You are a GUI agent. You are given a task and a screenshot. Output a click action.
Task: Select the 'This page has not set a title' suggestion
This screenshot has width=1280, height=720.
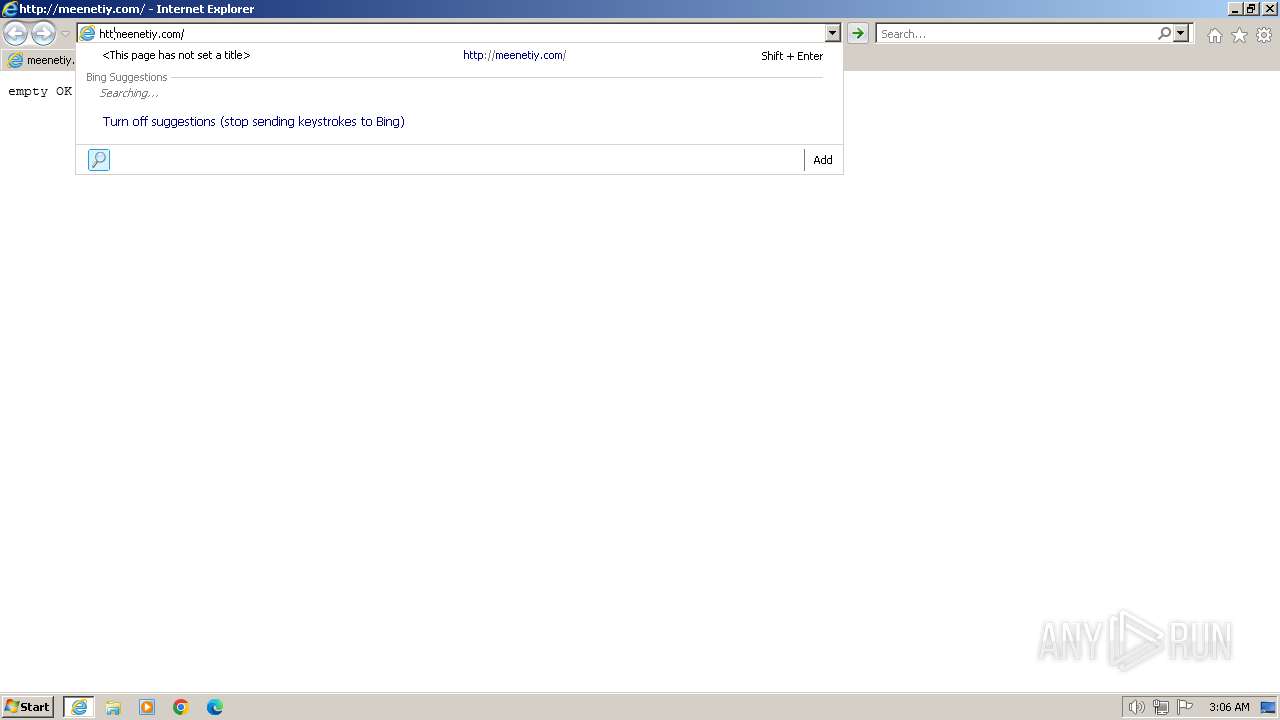(x=176, y=55)
